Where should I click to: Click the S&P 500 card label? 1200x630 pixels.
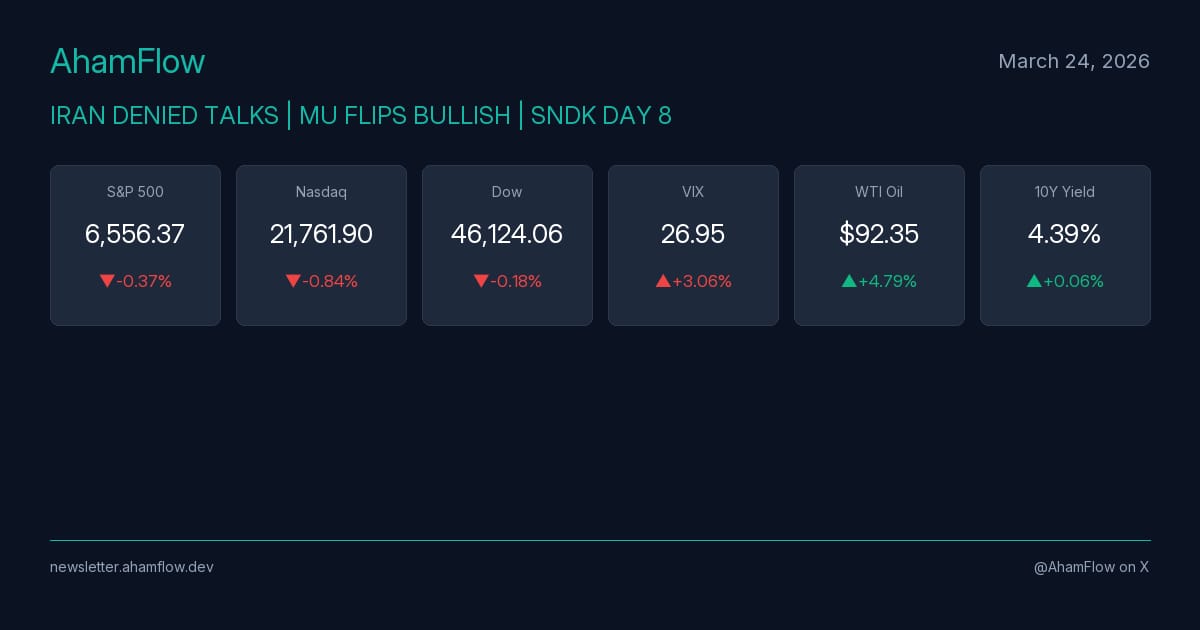click(135, 192)
